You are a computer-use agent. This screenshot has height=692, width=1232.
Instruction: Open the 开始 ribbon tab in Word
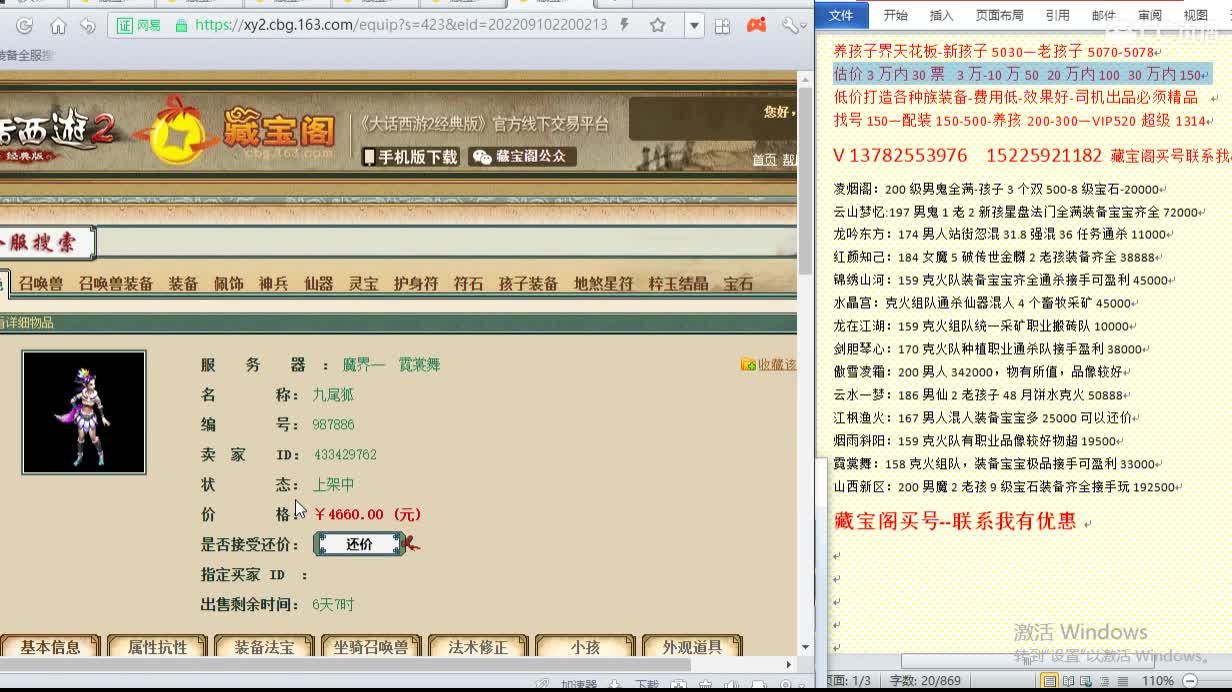point(895,15)
